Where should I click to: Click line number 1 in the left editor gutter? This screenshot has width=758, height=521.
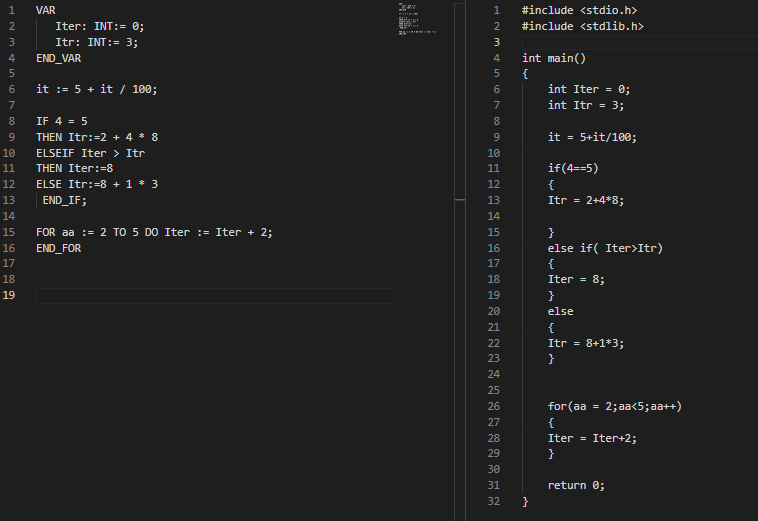pyautogui.click(x=12, y=10)
